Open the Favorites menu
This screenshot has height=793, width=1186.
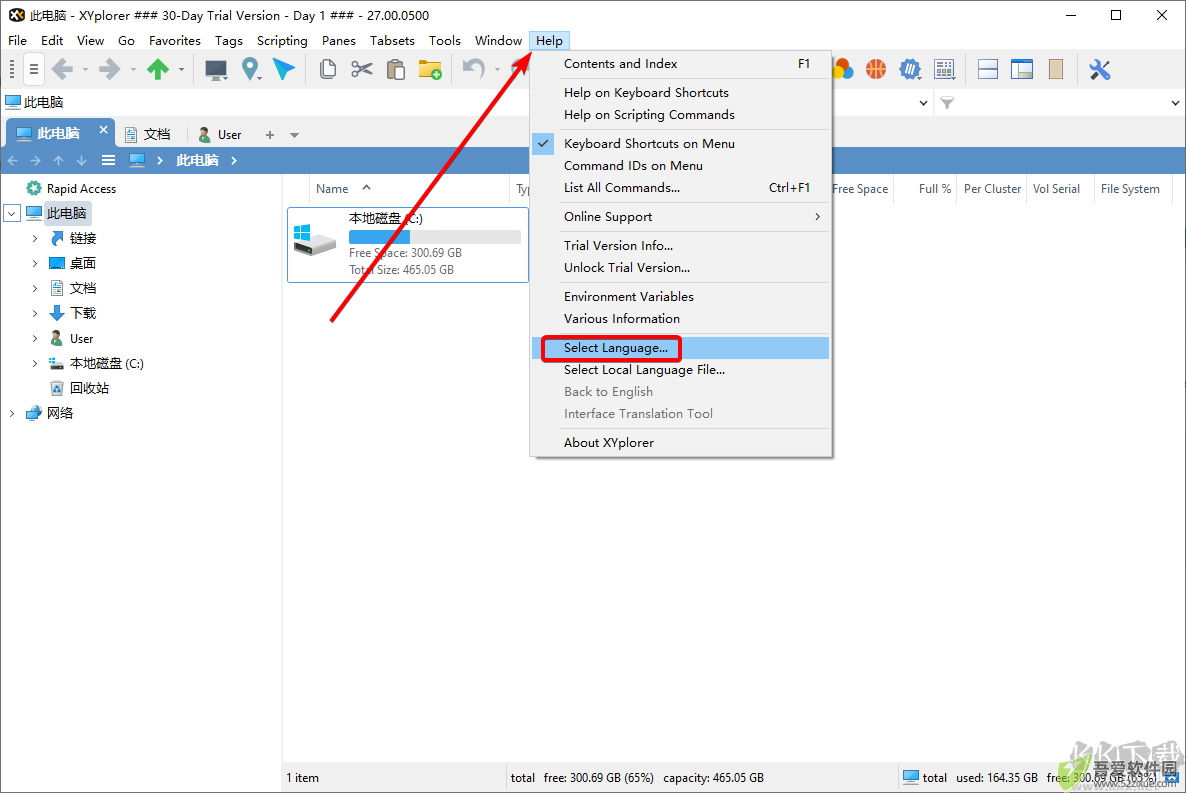coord(175,41)
